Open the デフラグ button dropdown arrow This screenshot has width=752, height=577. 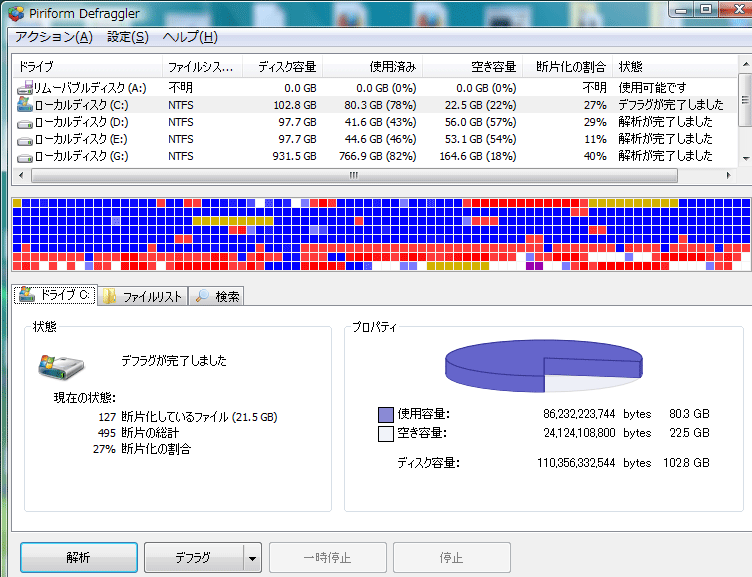pyautogui.click(x=252, y=558)
